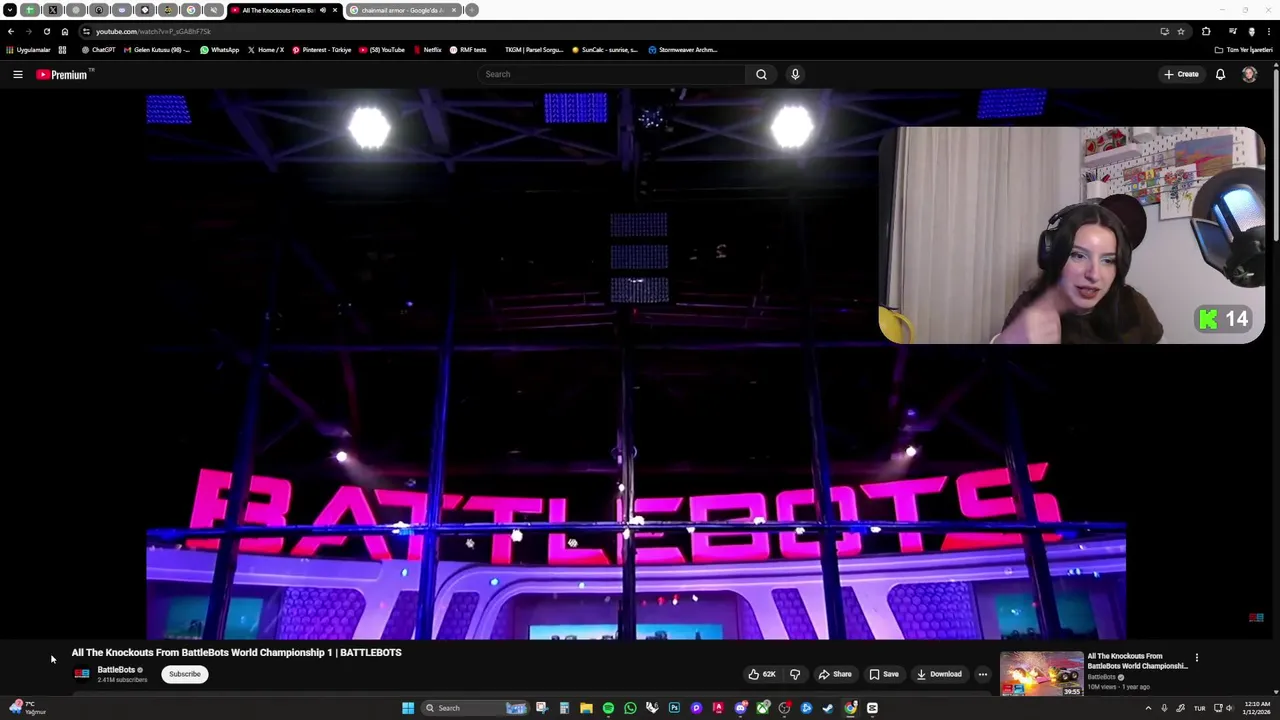Download the video
Viewport: 1280px width, 720px height.
coord(939,674)
